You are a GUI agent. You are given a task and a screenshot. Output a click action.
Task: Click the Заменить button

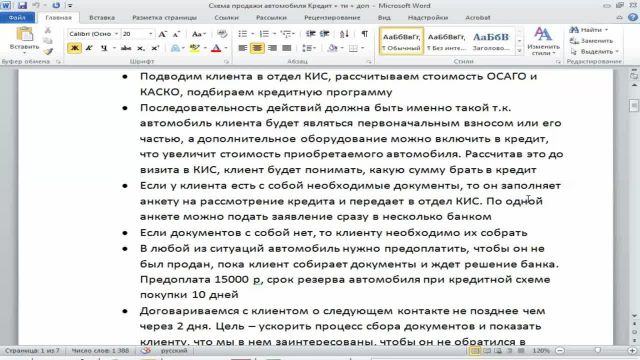pyautogui.click(x=591, y=41)
